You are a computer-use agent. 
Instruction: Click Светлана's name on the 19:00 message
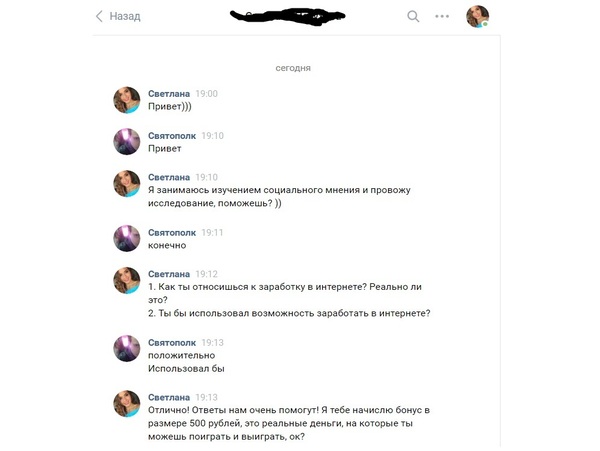point(169,94)
